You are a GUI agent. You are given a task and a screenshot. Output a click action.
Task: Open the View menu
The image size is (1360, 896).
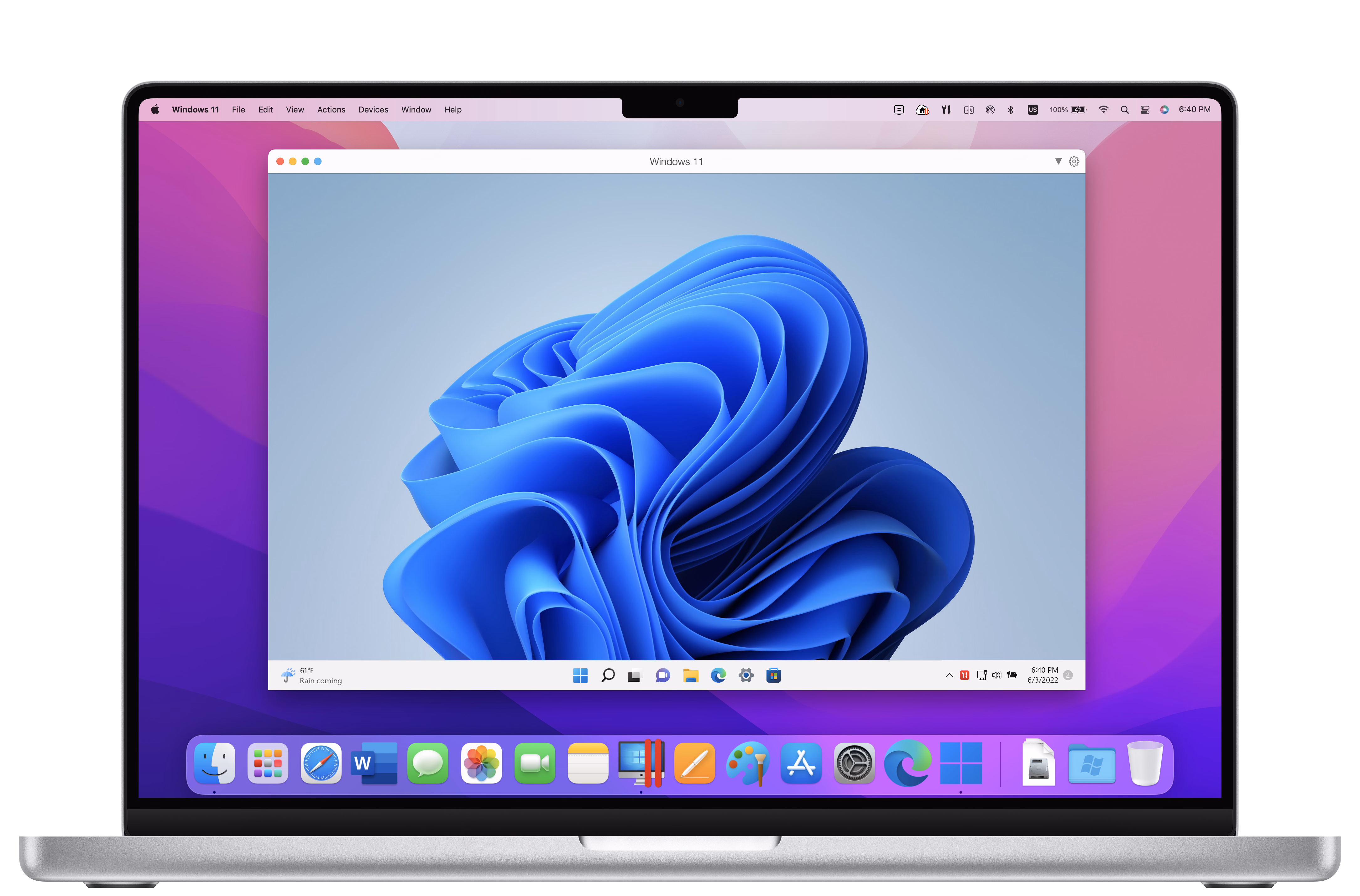pos(295,110)
